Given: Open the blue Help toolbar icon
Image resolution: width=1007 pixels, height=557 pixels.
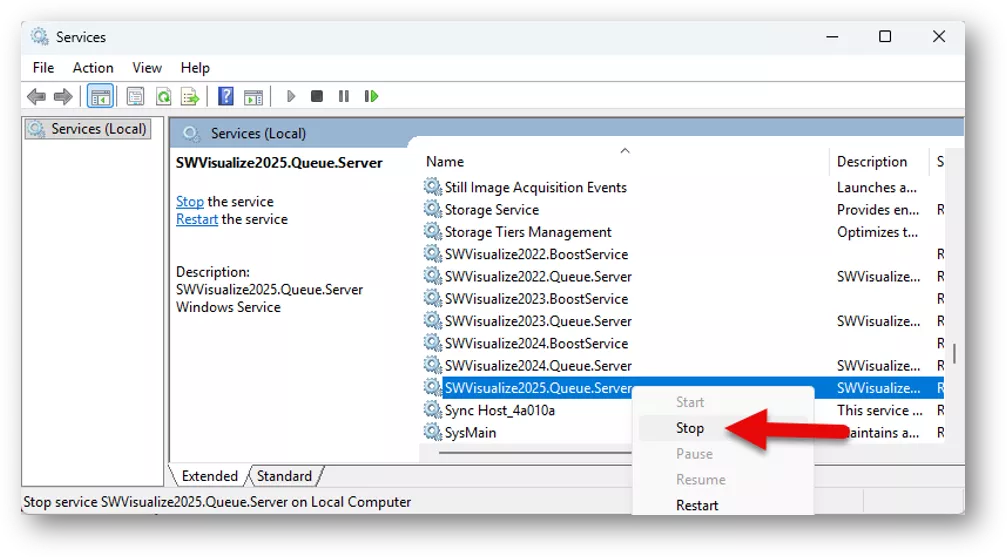Looking at the screenshot, I should [x=225, y=96].
